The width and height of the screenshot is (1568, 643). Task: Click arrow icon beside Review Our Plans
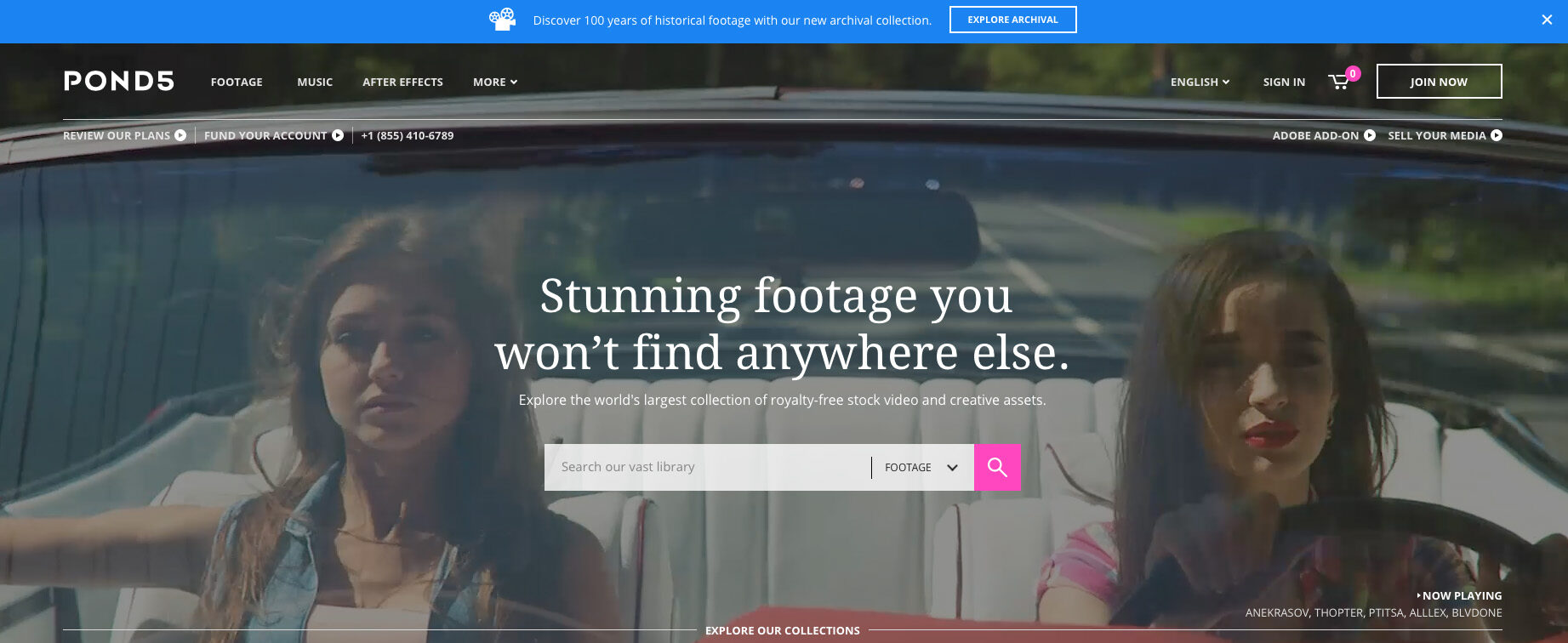tap(180, 135)
